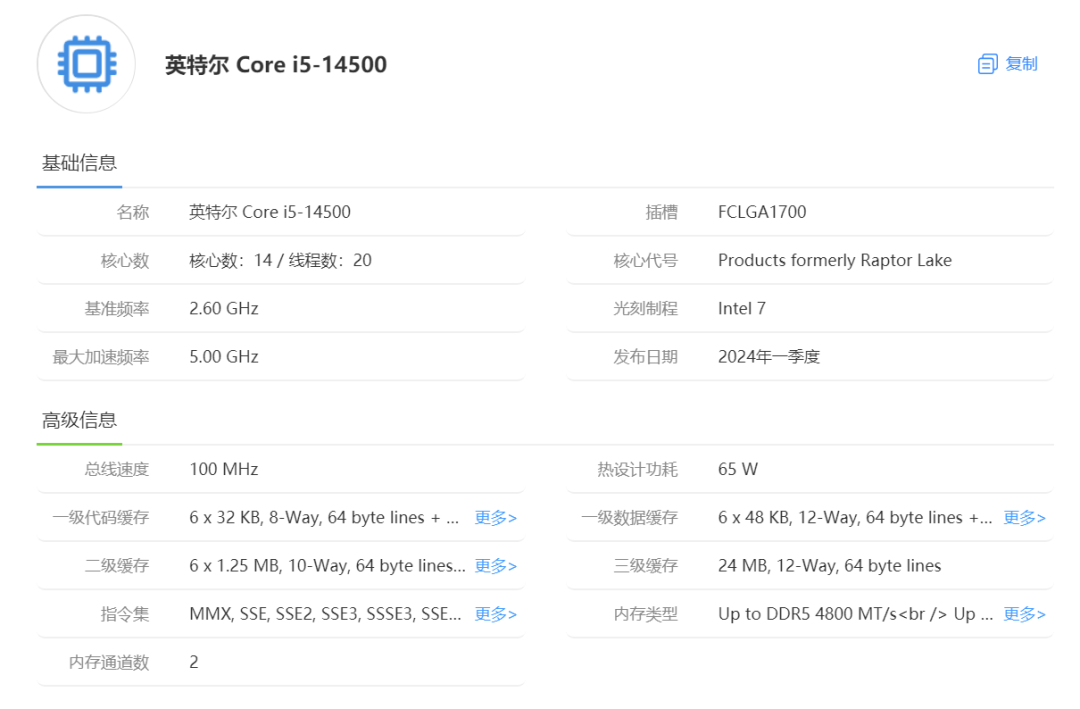This screenshot has width=1080, height=709.
Task: Click the 三级缓存 label
Action: 645,566
